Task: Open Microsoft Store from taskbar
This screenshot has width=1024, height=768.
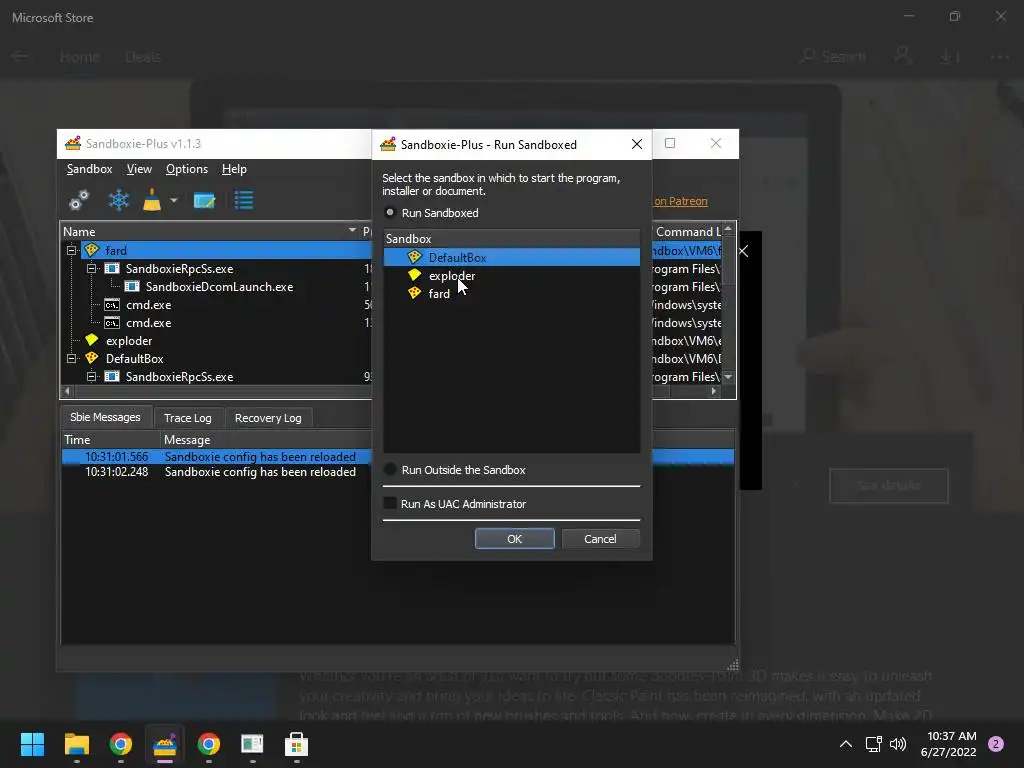Action: pyautogui.click(x=296, y=744)
